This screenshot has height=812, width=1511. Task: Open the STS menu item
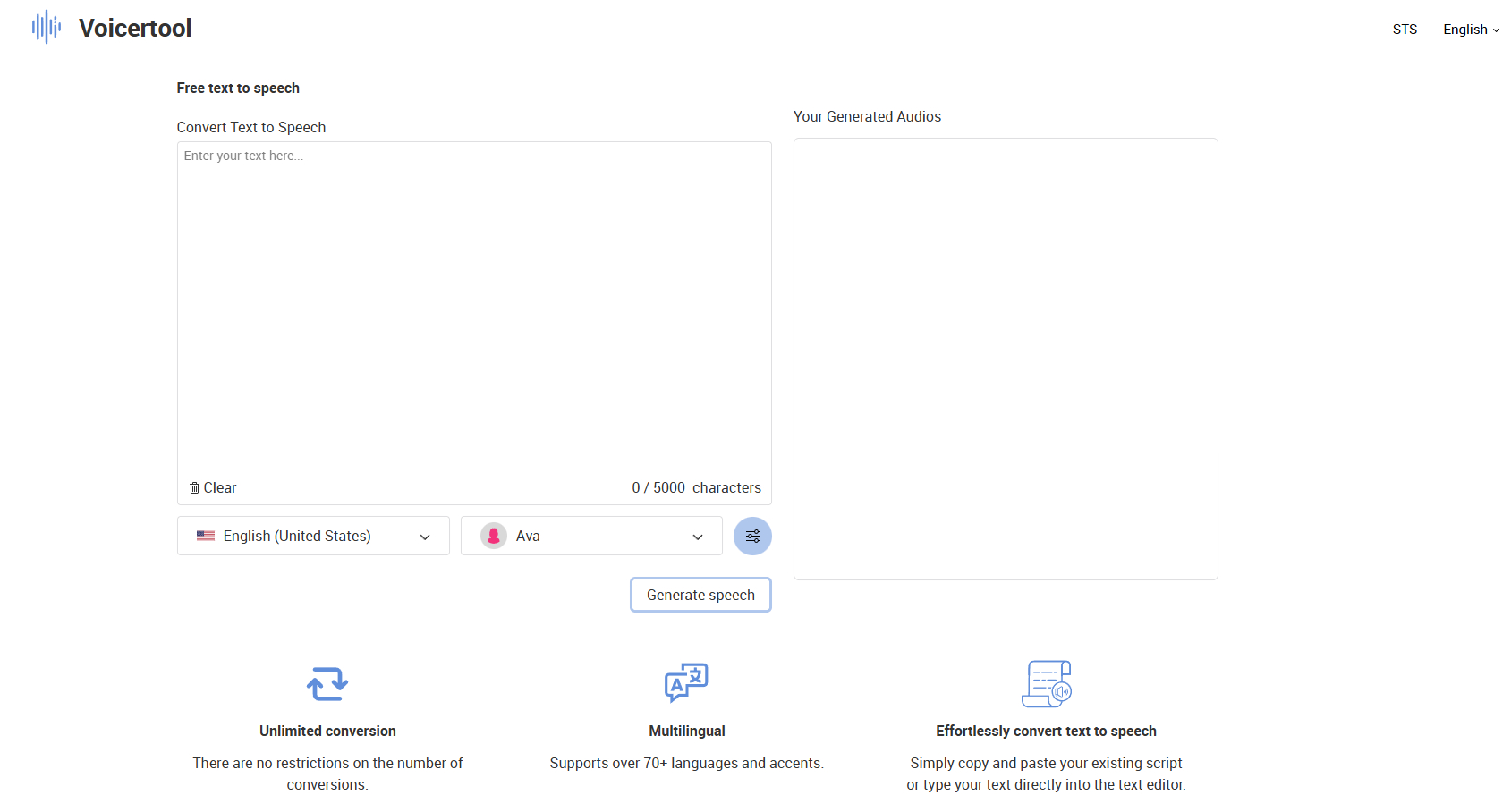pos(1405,30)
